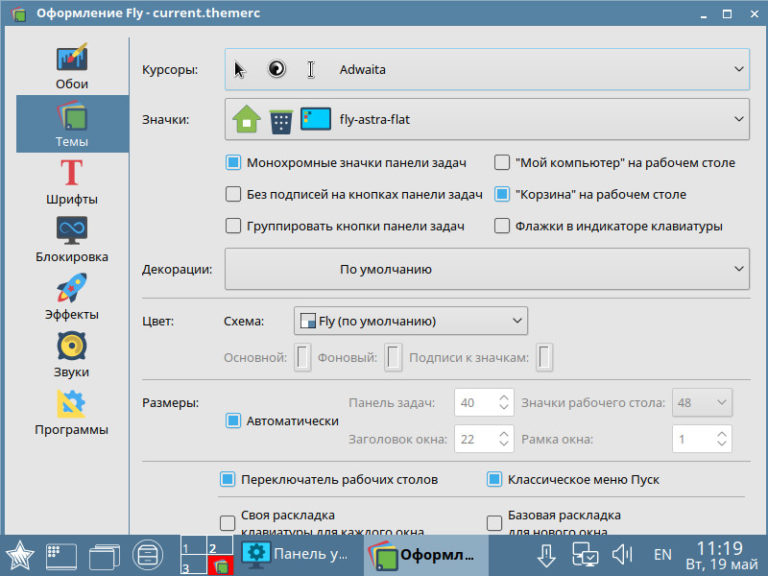Open the Обои wallpaper section

[x=72, y=66]
